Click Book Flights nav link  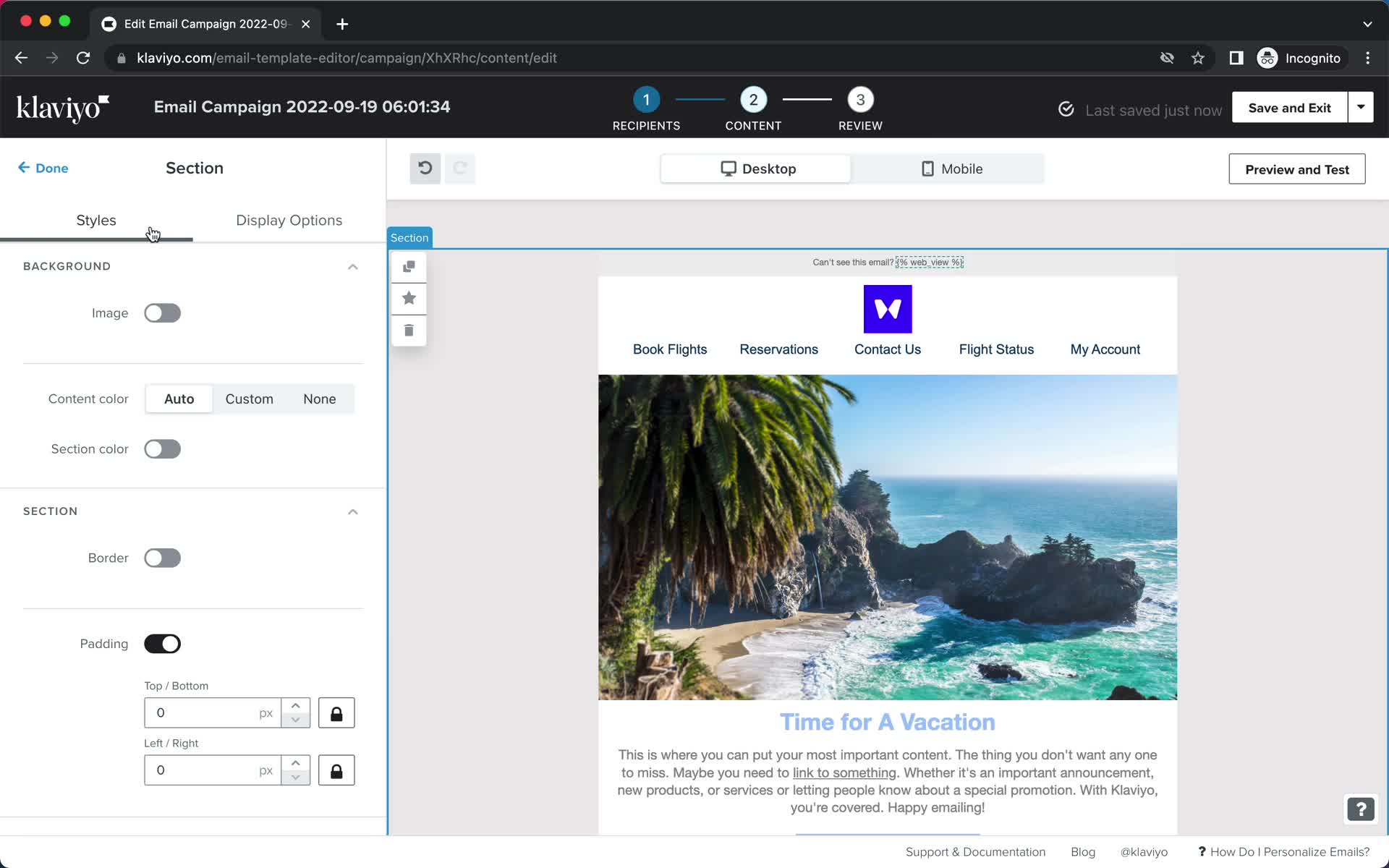[670, 349]
